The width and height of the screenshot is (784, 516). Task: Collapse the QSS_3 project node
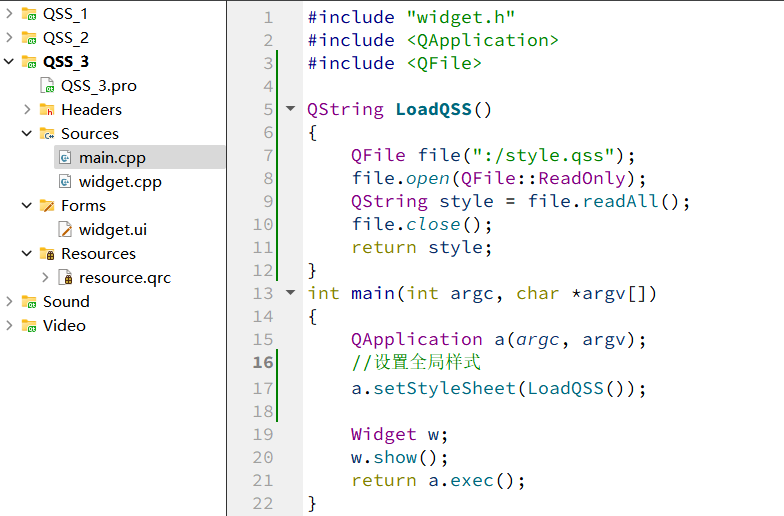tap(9, 62)
